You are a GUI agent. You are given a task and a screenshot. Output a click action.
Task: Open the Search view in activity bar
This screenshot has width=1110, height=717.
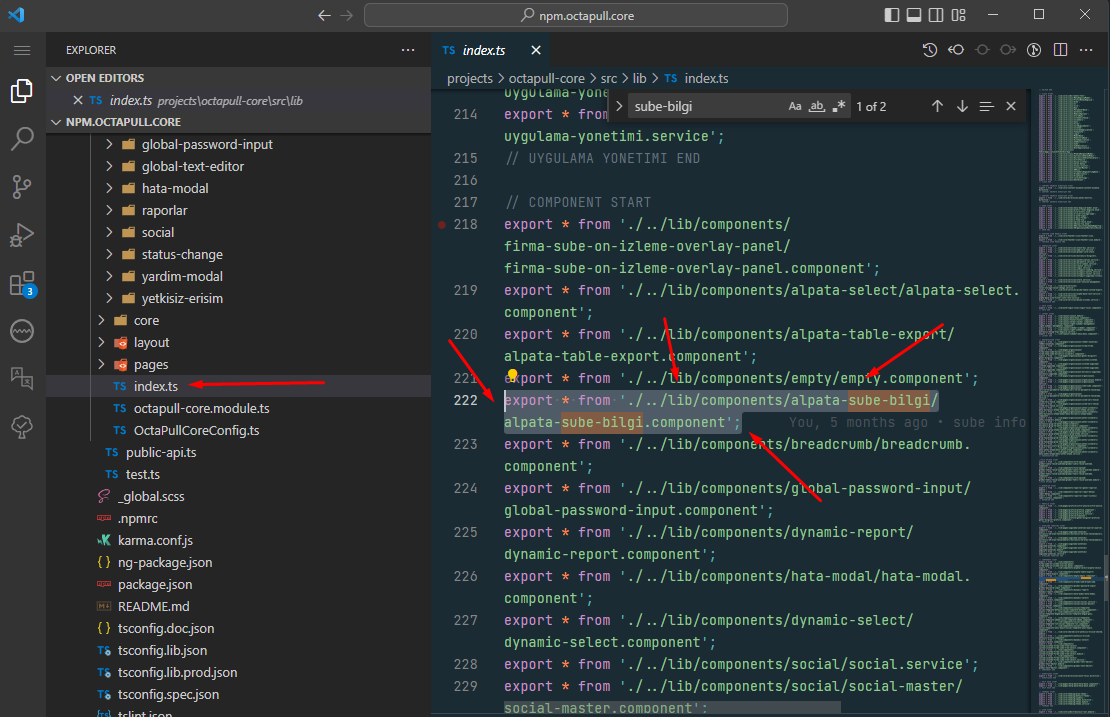click(x=22, y=138)
